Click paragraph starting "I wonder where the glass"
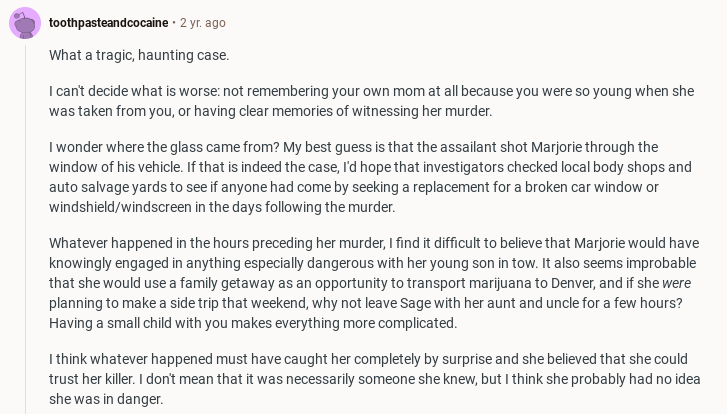 coord(370,177)
